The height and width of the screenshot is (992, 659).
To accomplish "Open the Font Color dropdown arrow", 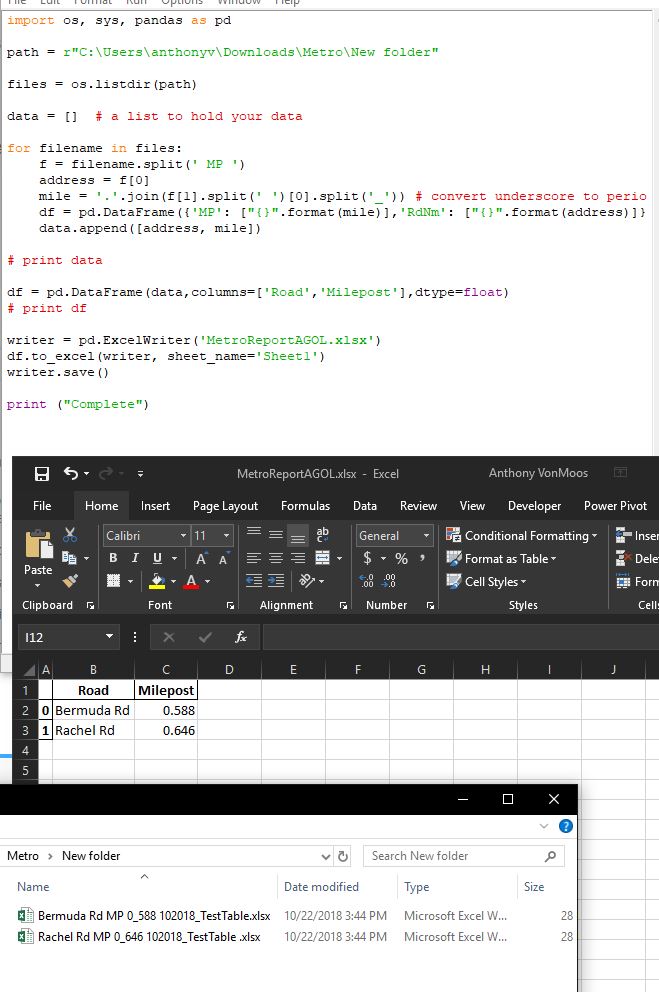I will [207, 581].
